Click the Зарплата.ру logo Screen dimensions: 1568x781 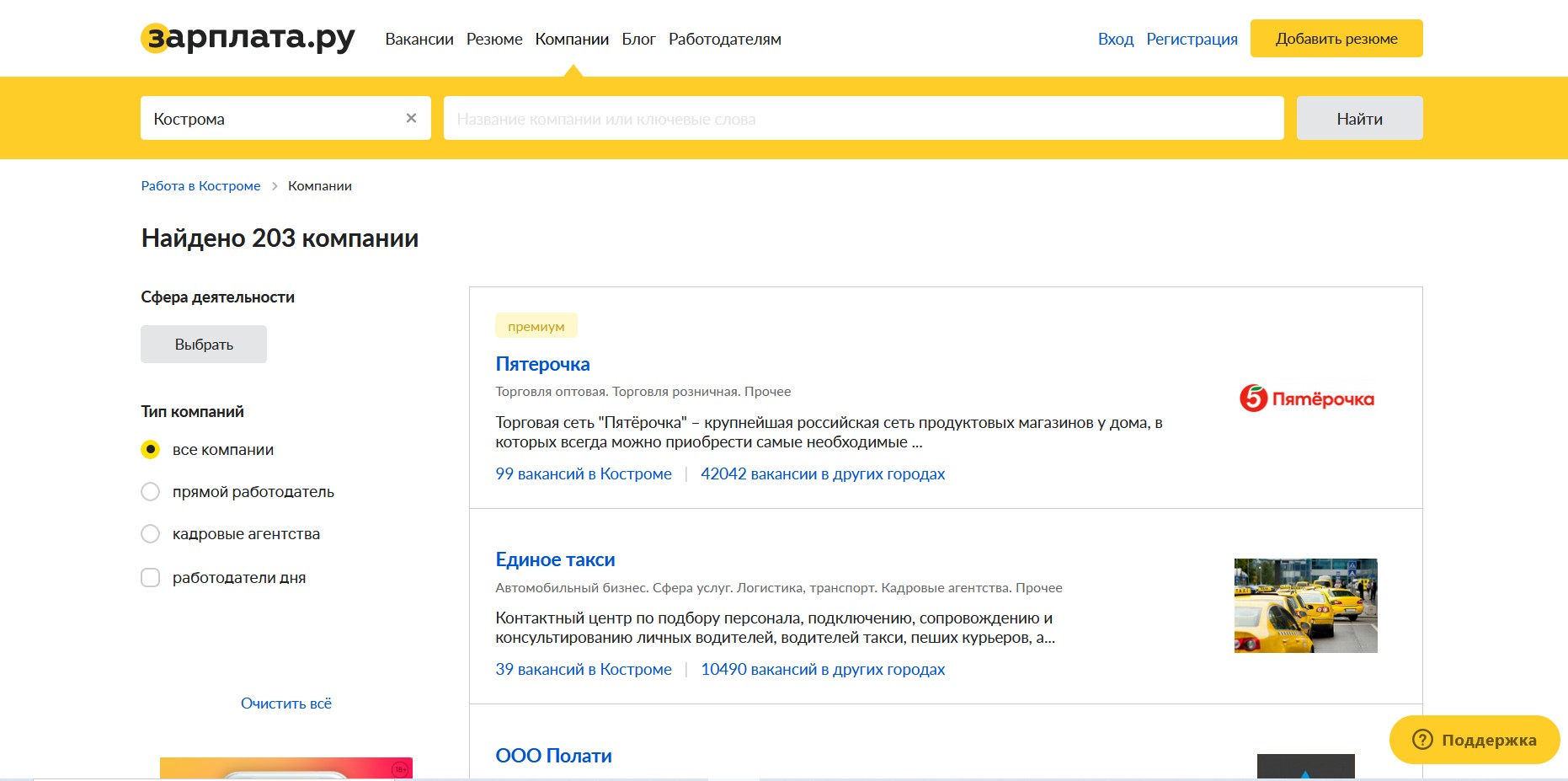coord(248,39)
